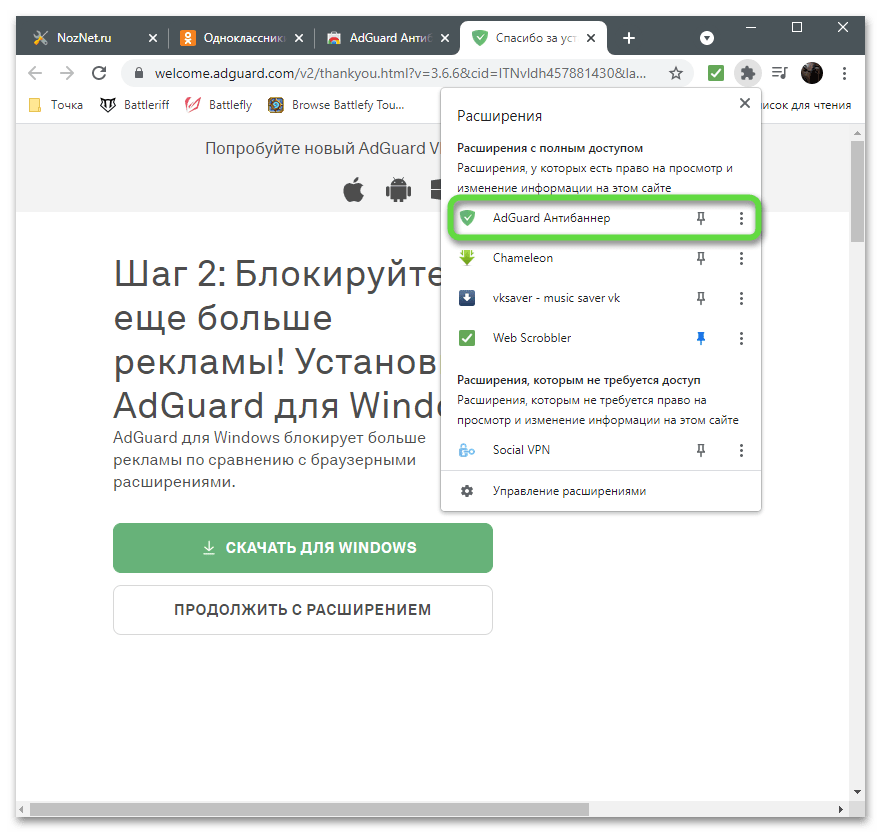The height and width of the screenshot is (833, 881).
Task: Close the NozNet.ru tab
Action: click(153, 38)
